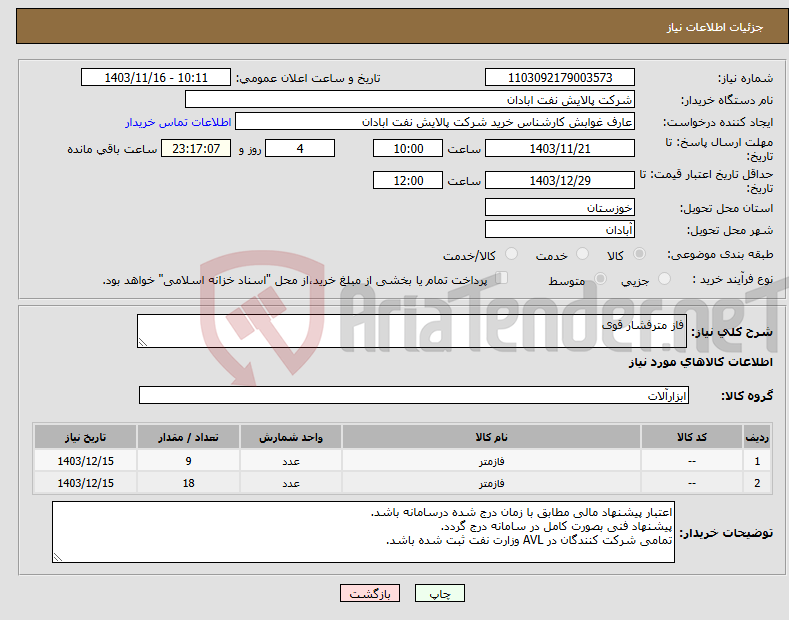Image resolution: width=789 pixels, height=620 pixels.
Task: Click the request creator name field
Action: coord(435,122)
